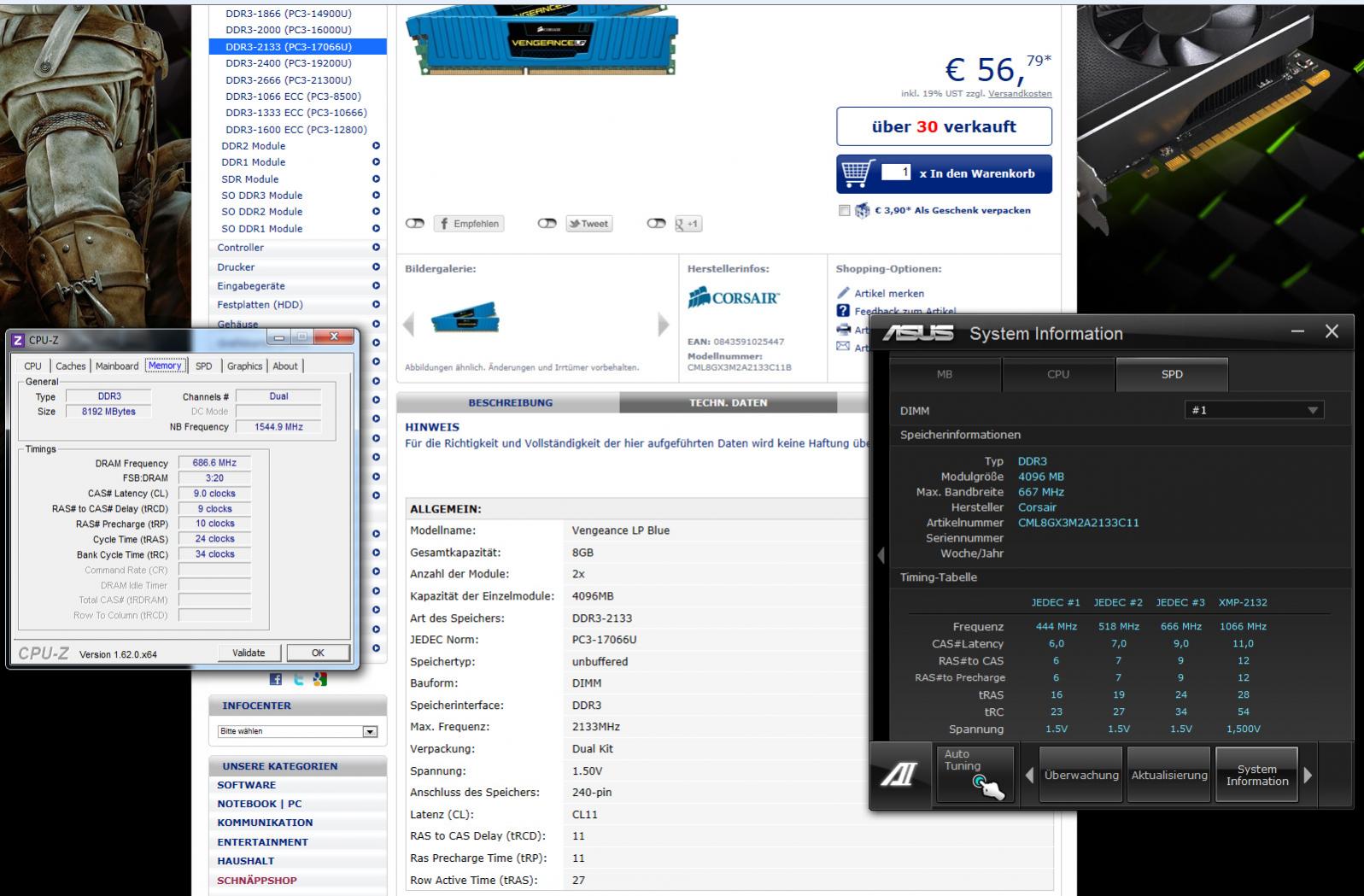Click the envelope icon in Shopping-Optionen
This screenshot has width=1364, height=896.
[x=843, y=347]
